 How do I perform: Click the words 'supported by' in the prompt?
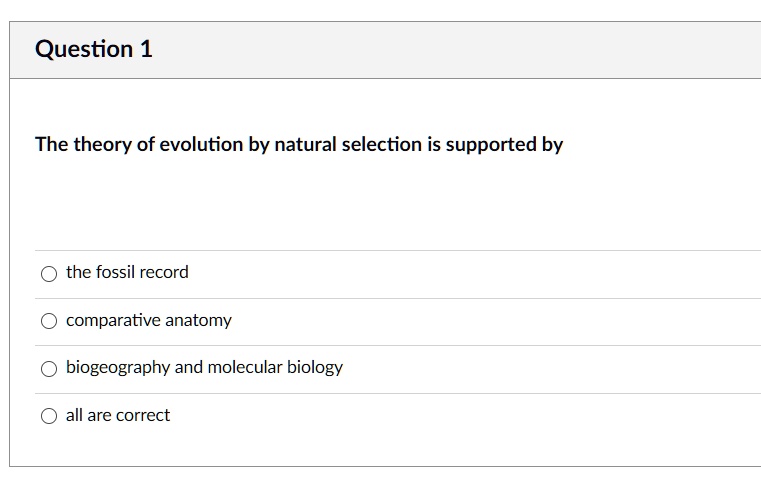504,144
